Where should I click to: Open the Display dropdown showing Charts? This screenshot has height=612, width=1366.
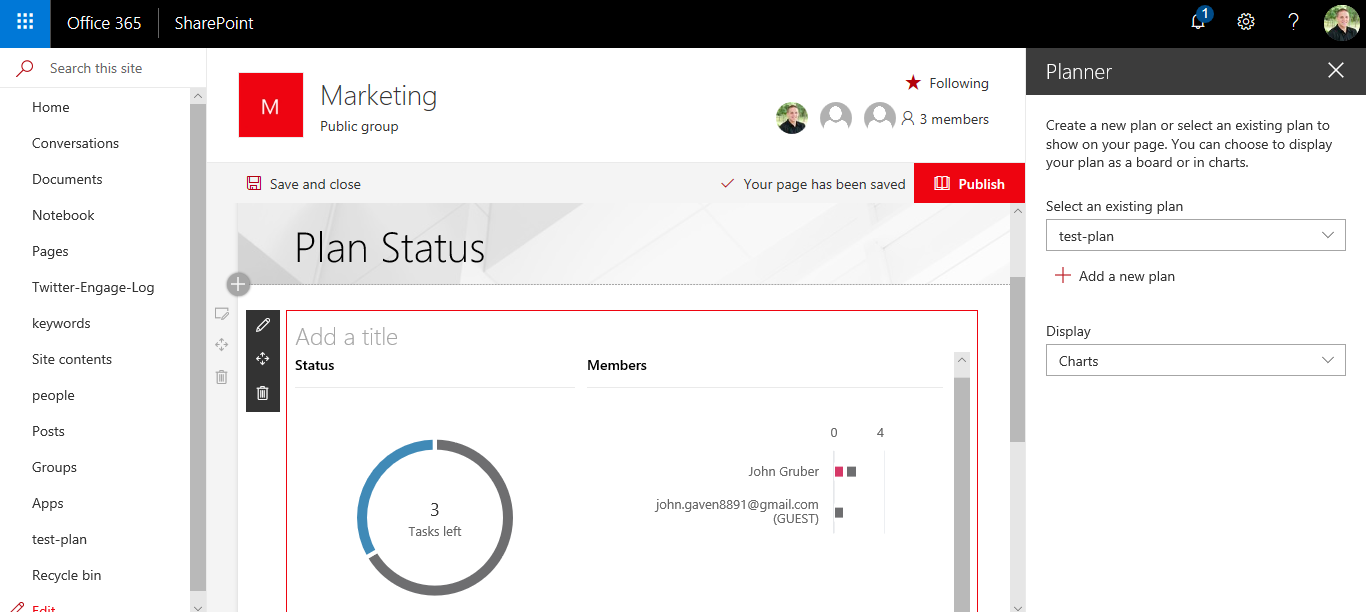point(1196,361)
